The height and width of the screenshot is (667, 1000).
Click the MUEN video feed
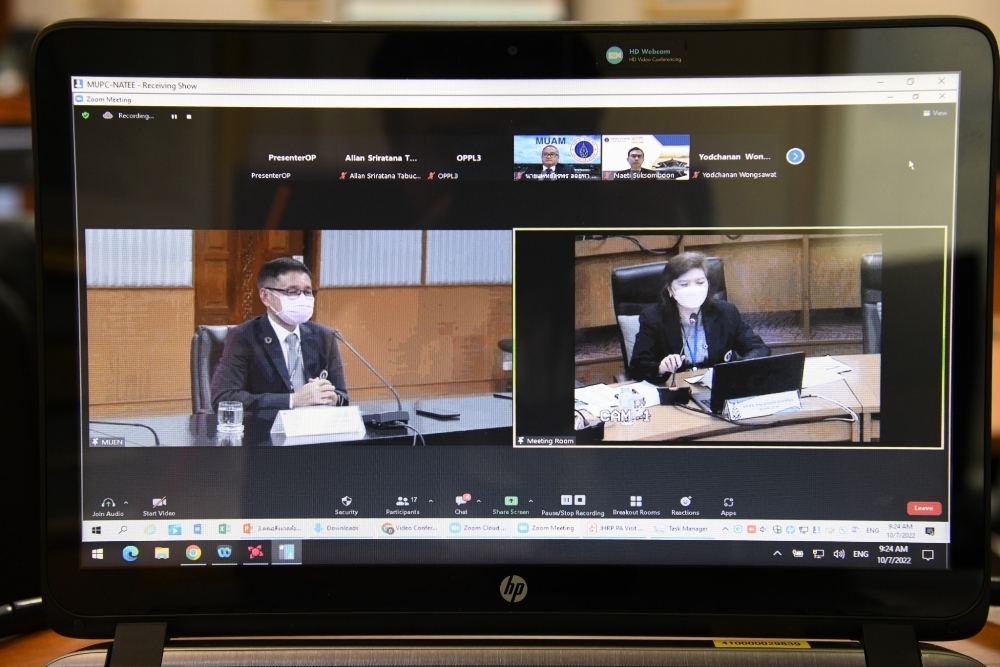pos(299,338)
